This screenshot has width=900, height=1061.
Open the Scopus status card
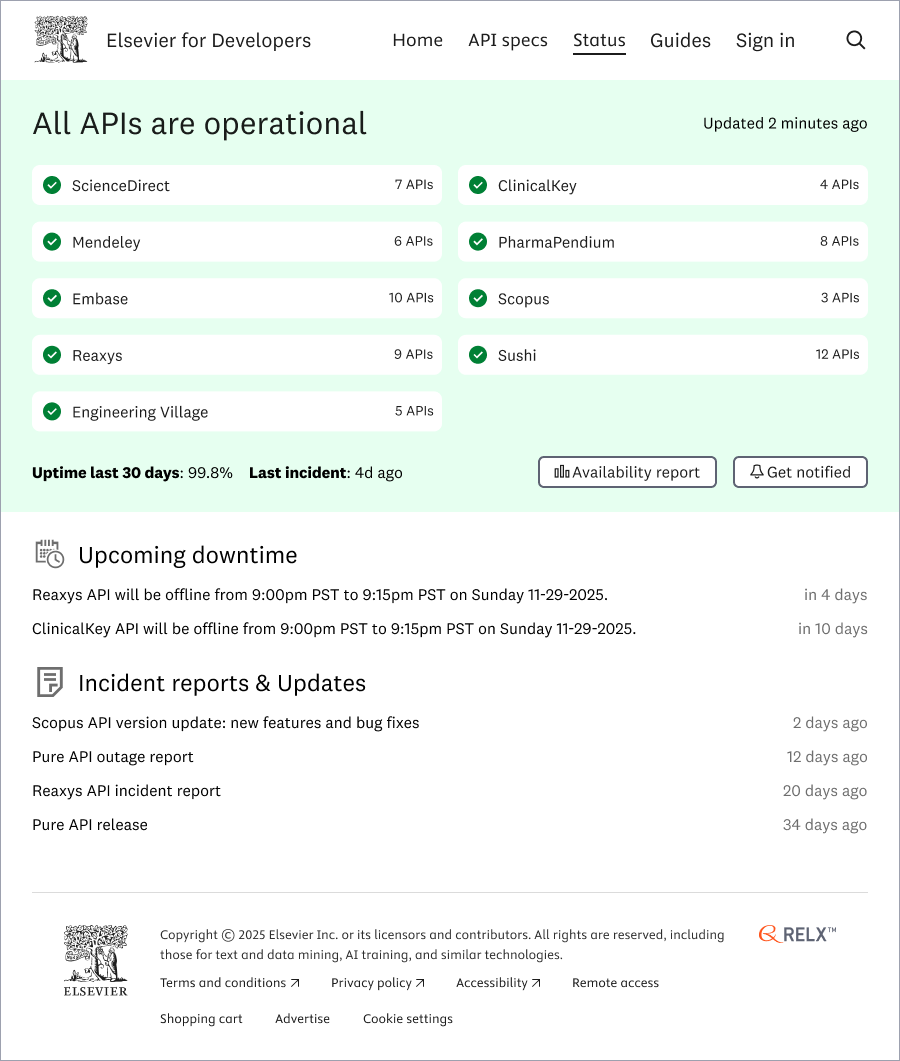[x=663, y=298]
